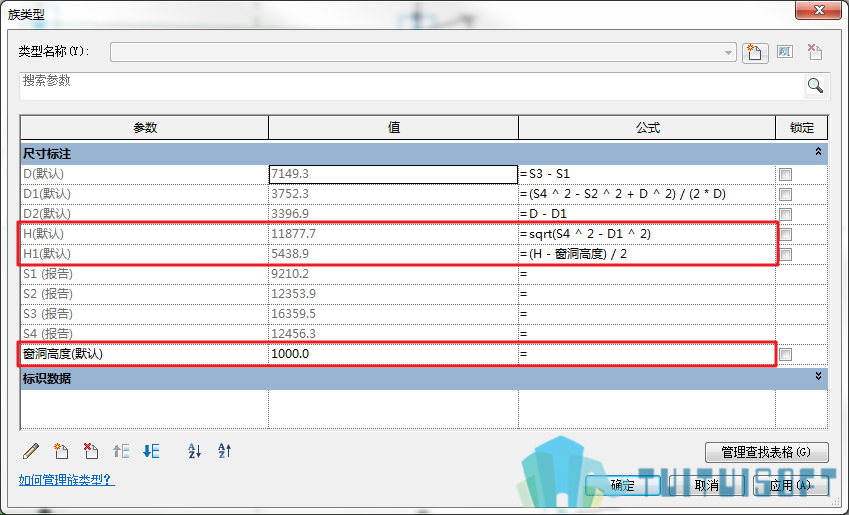Viewport: 849px width, 515px height.
Task: Click the value 16359.5
Action: [x=293, y=314]
